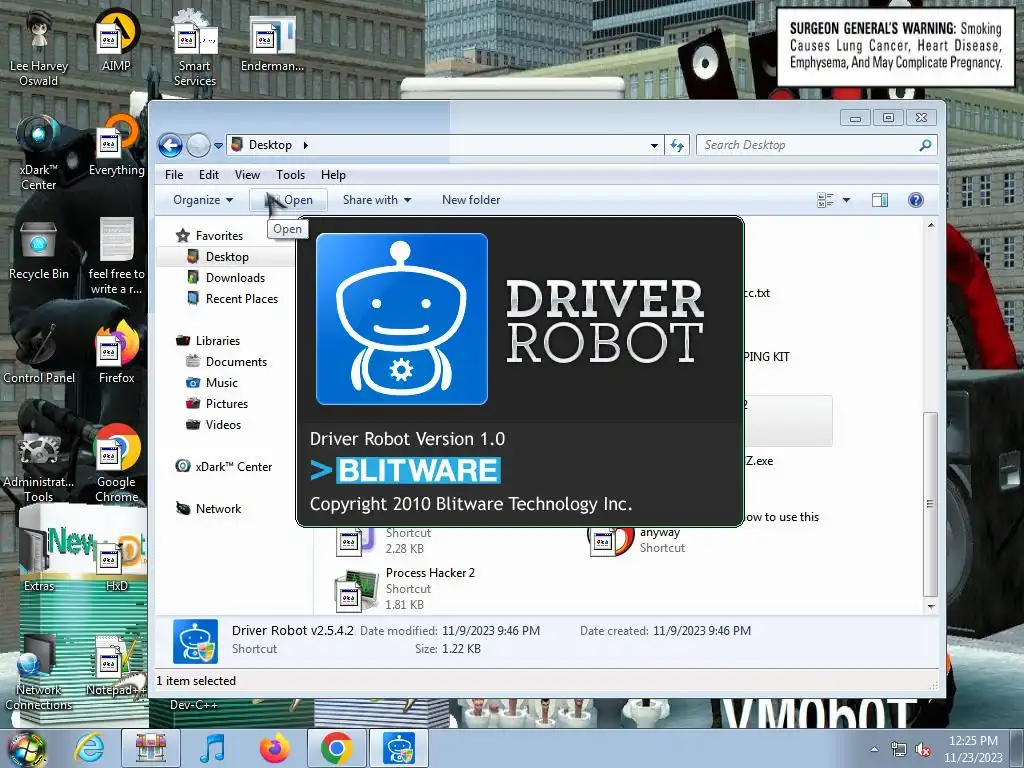This screenshot has height=768, width=1024.
Task: Open the File menu
Action: [174, 175]
